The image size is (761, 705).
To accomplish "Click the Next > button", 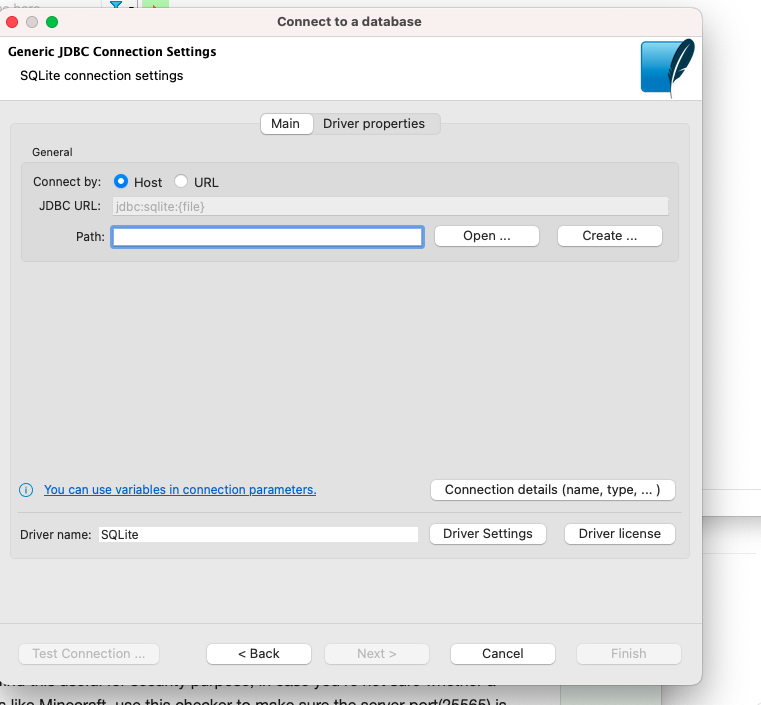I will [x=377, y=654].
